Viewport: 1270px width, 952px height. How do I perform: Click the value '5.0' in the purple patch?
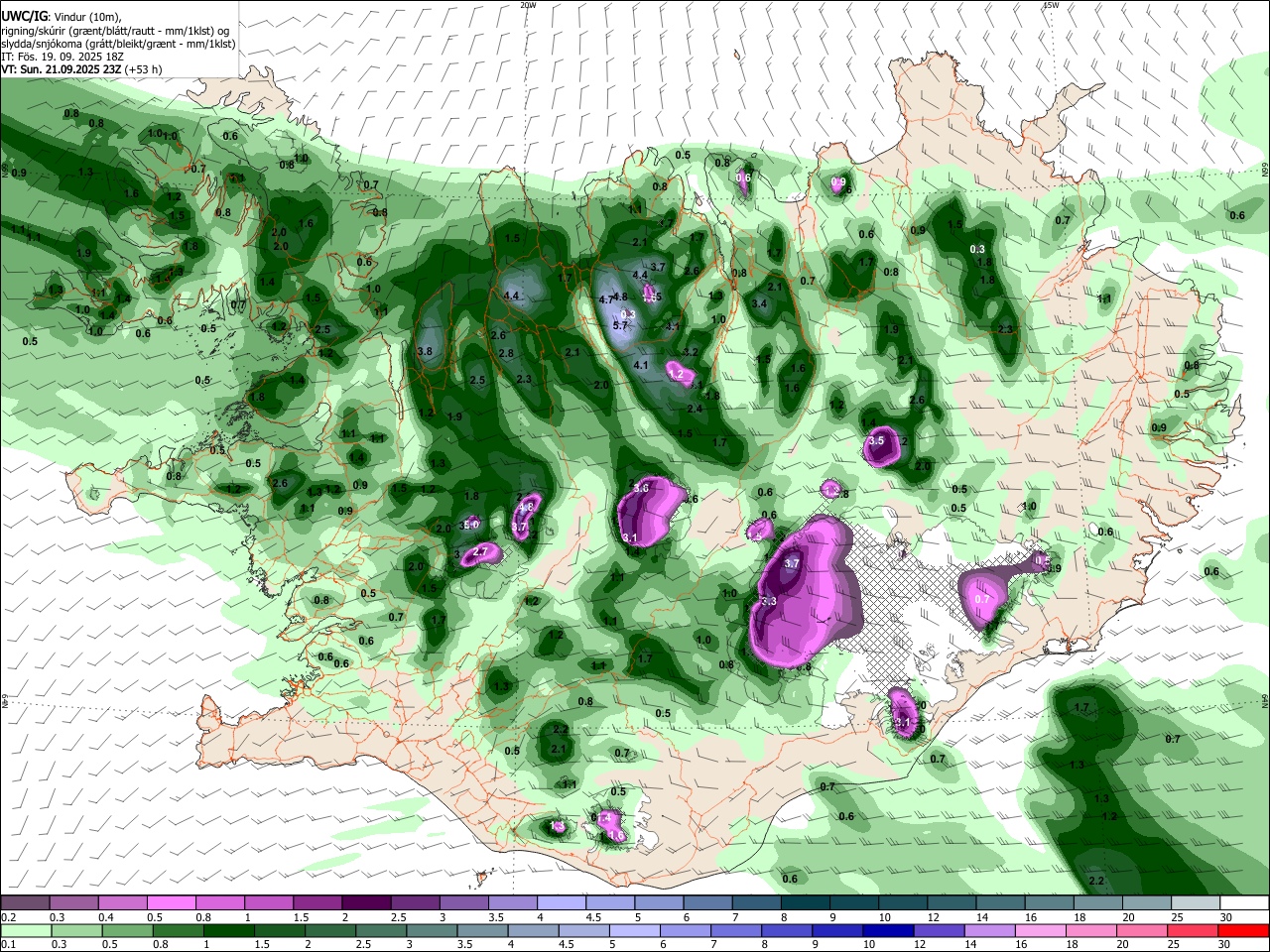471,524
